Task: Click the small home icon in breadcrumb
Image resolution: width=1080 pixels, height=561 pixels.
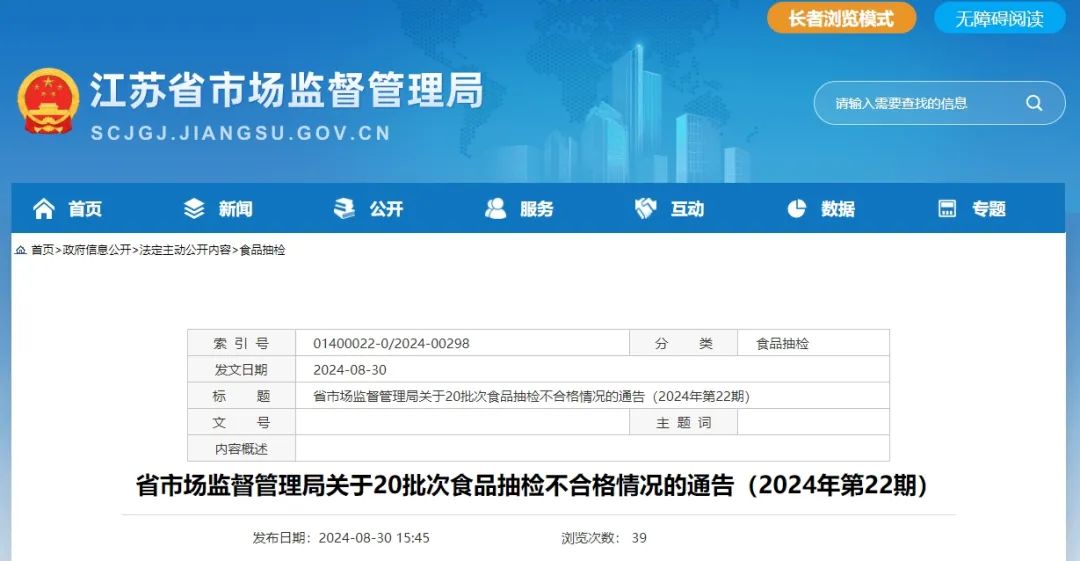Action: pyautogui.click(x=20, y=250)
